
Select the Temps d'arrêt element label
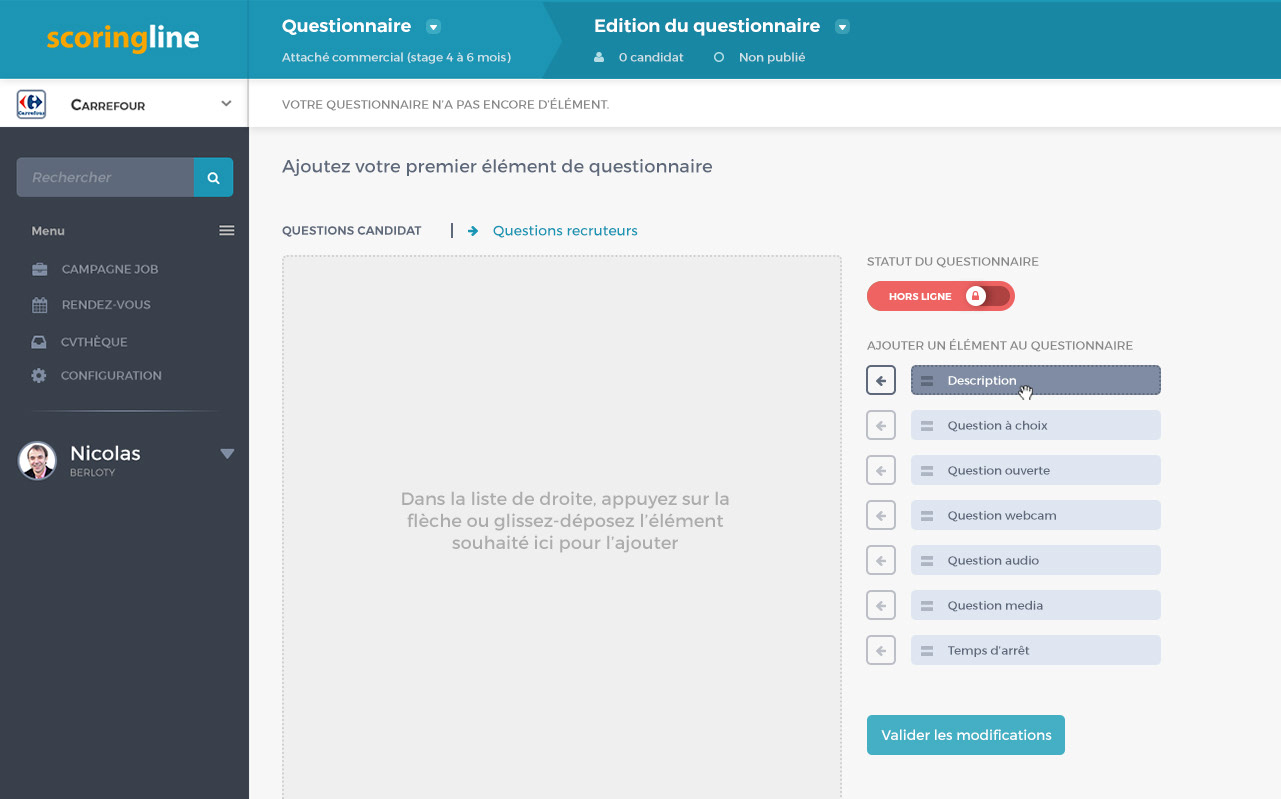tap(988, 651)
